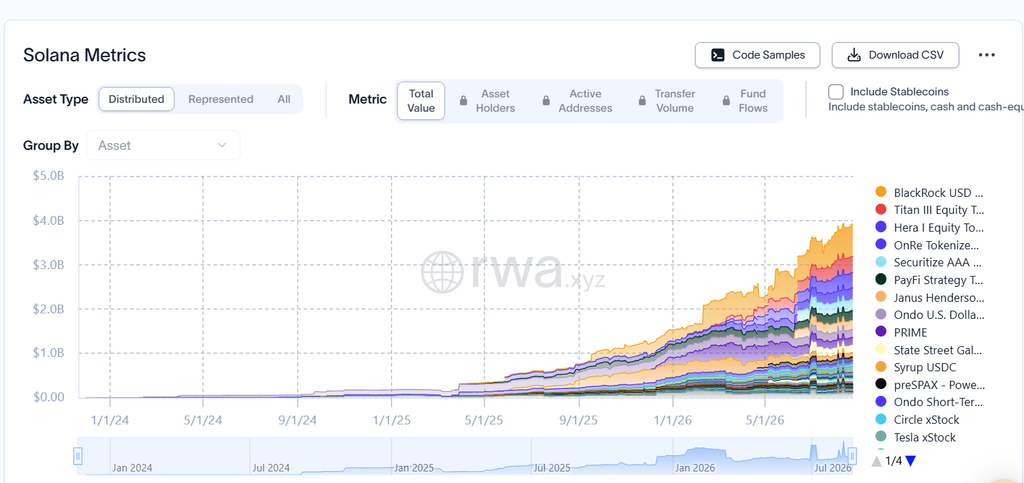Toggle PRIME legend series
Image resolution: width=1024 pixels, height=483 pixels.
(901, 332)
